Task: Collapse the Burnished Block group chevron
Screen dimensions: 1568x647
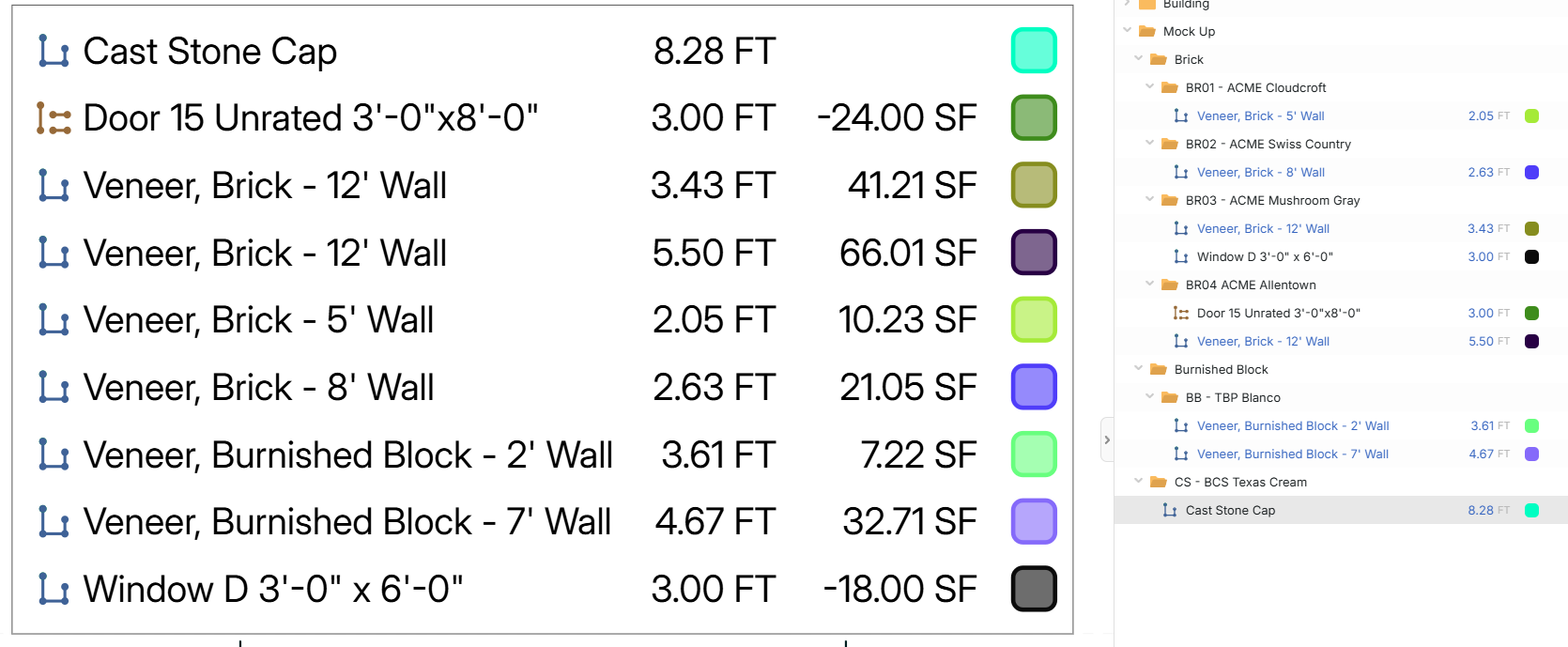Action: (1139, 369)
